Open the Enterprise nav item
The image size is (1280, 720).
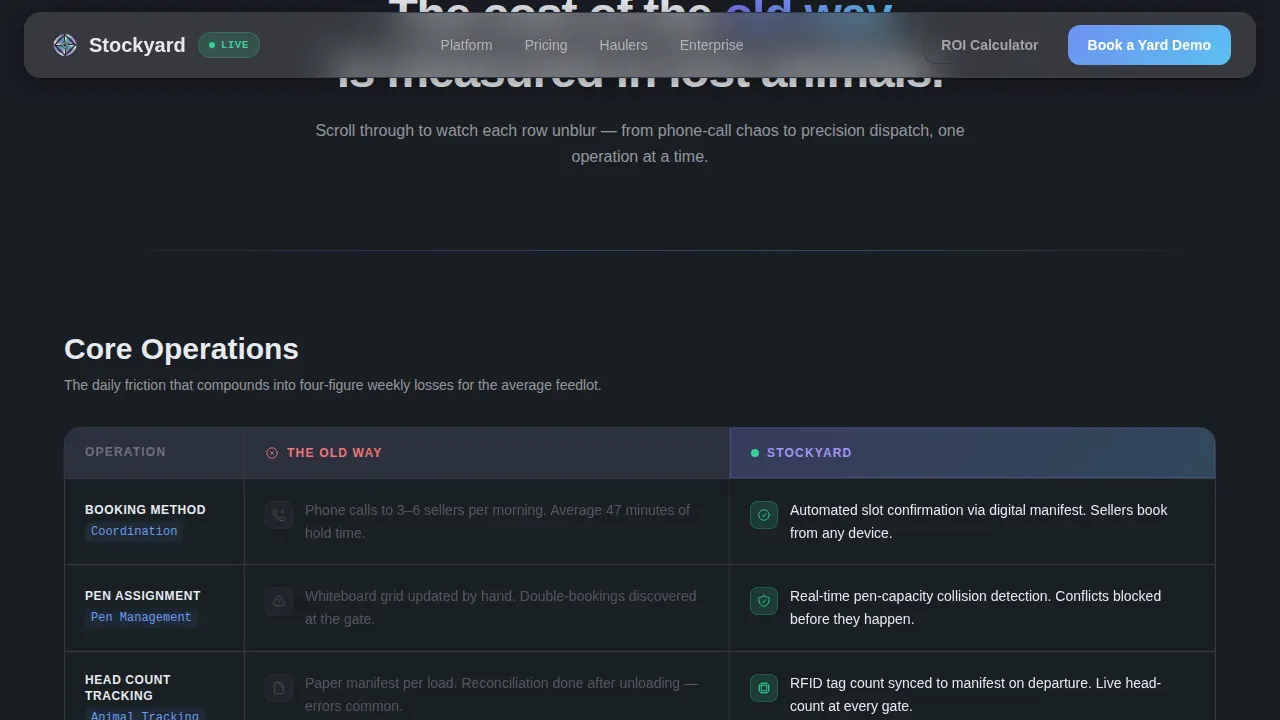coord(711,45)
